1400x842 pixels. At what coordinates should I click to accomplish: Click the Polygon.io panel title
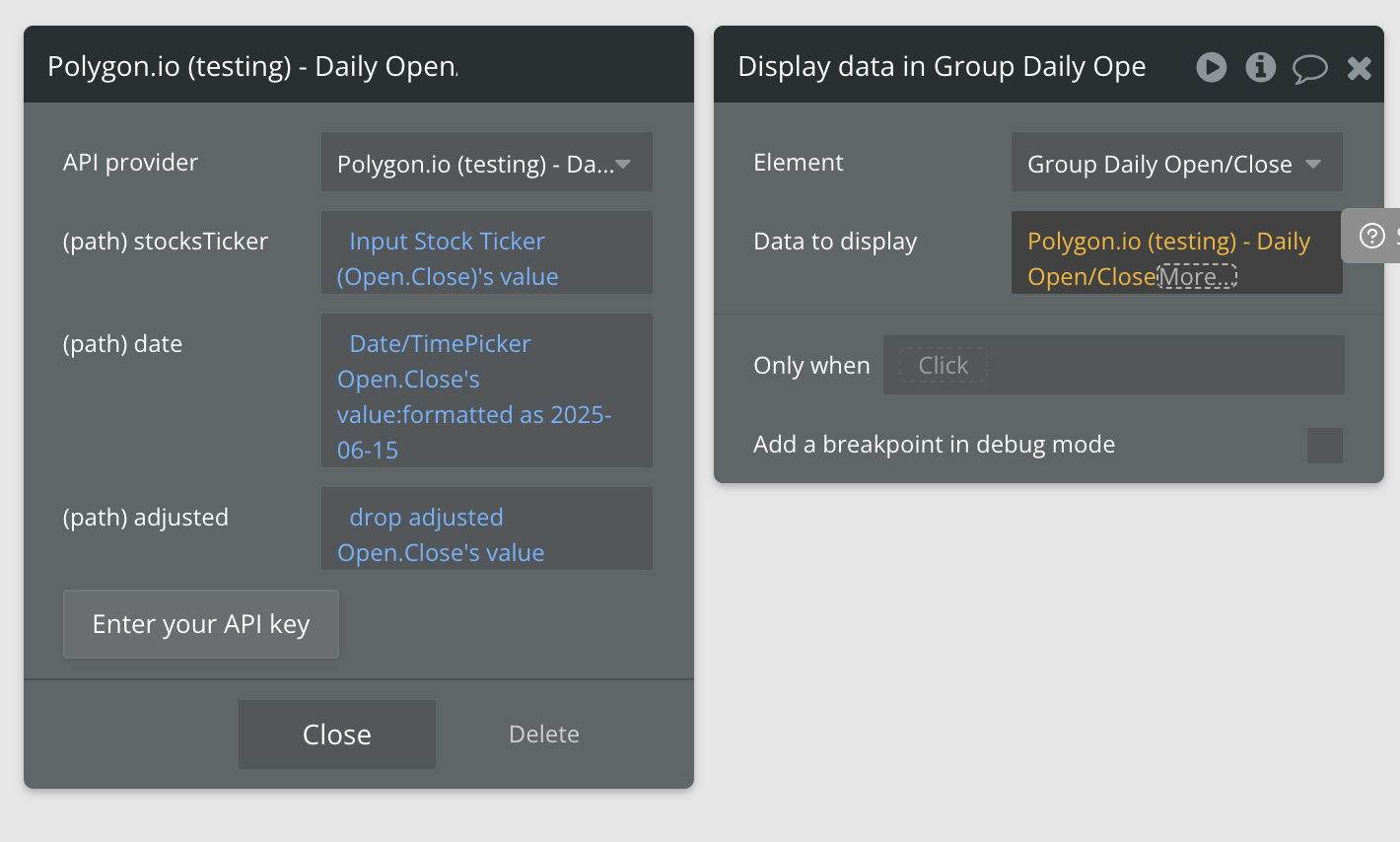(x=252, y=66)
